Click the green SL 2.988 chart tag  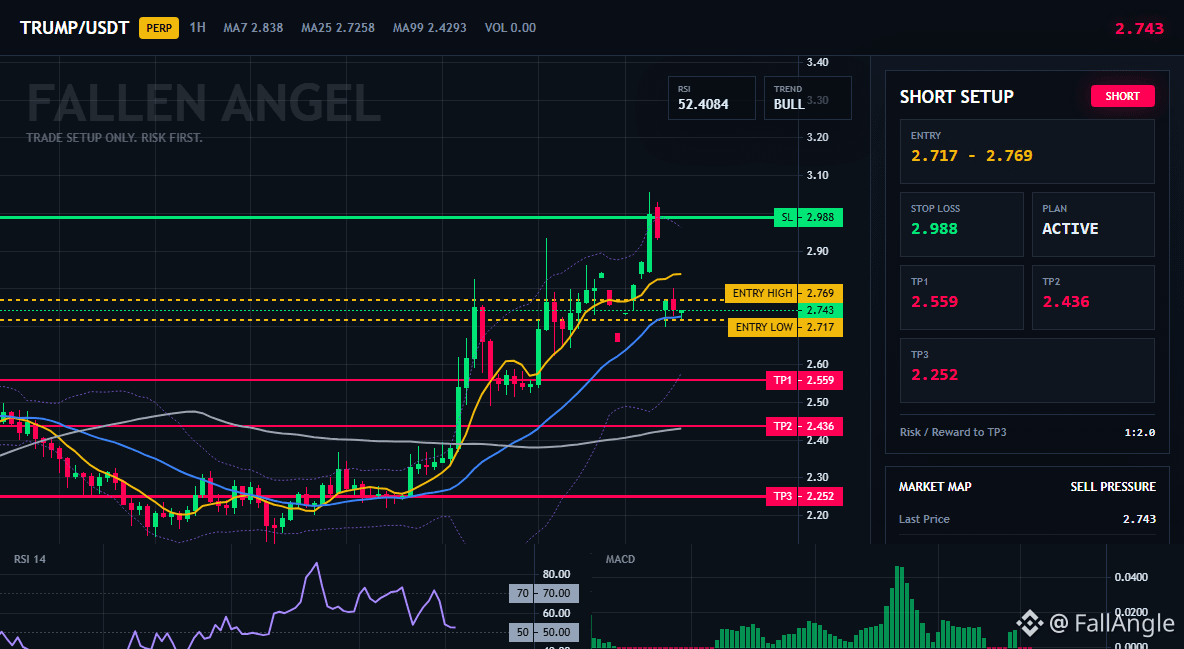point(808,218)
